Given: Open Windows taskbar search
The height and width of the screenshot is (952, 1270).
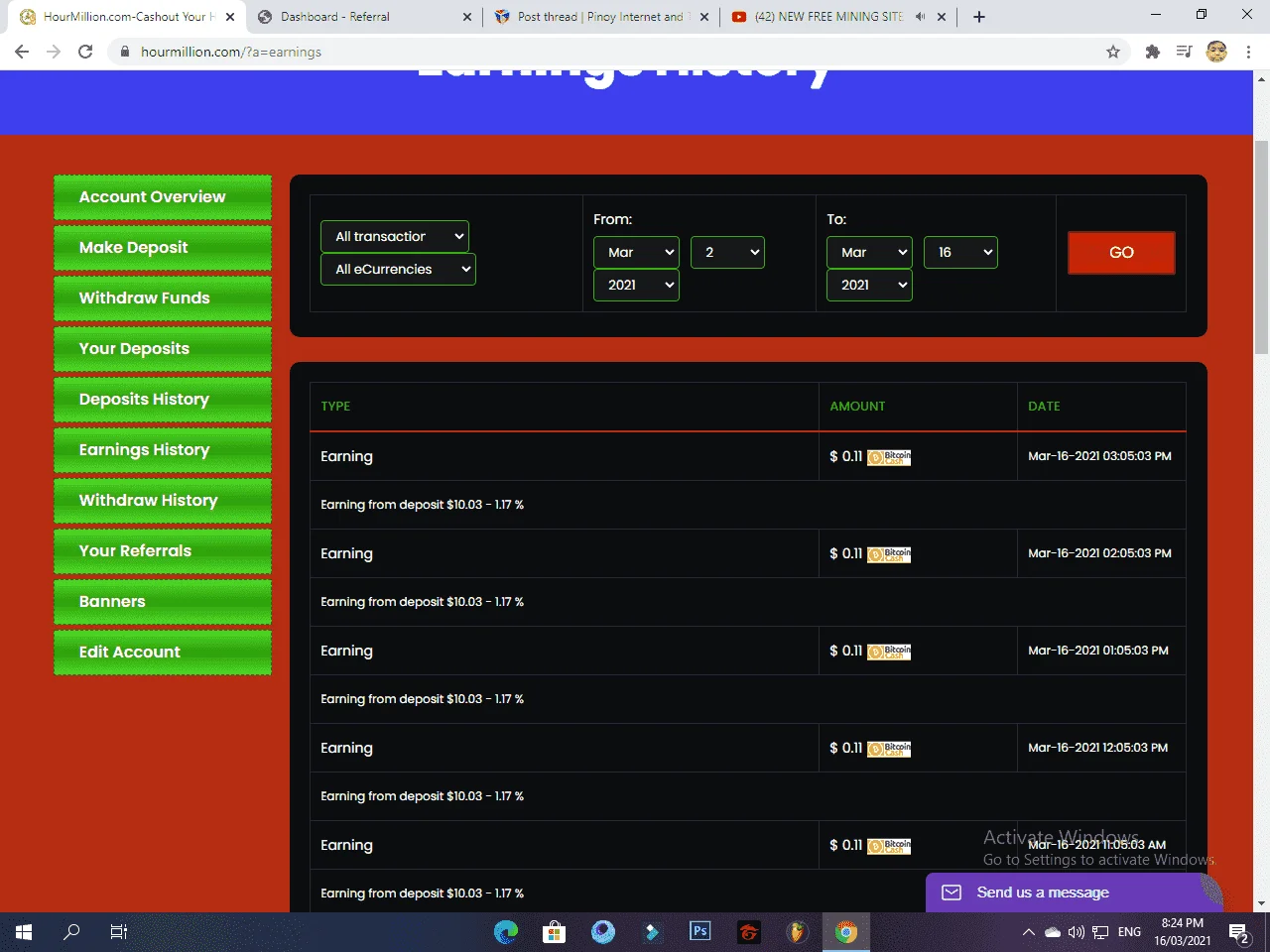Looking at the screenshot, I should (71, 932).
